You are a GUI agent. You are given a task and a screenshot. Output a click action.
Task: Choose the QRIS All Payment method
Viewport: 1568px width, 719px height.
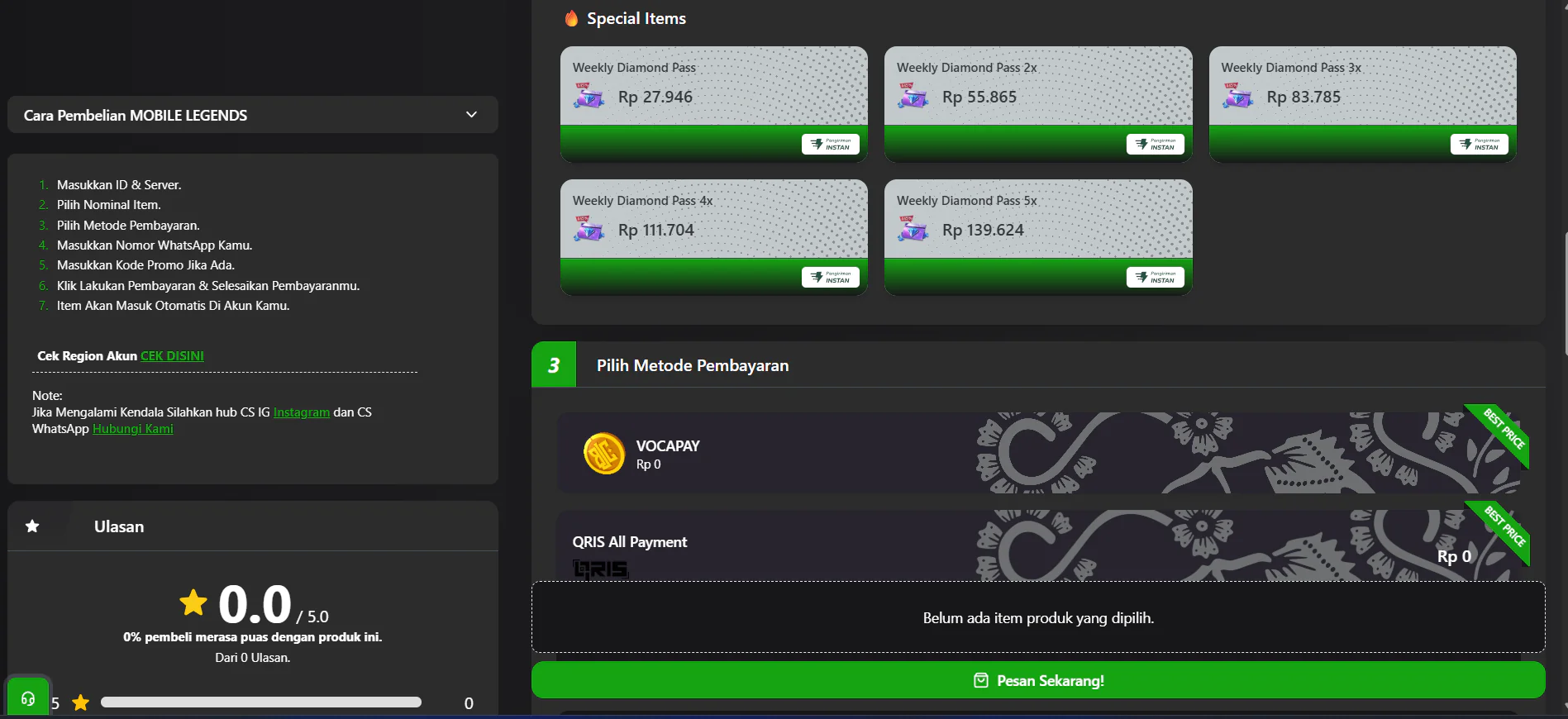[x=1038, y=545]
